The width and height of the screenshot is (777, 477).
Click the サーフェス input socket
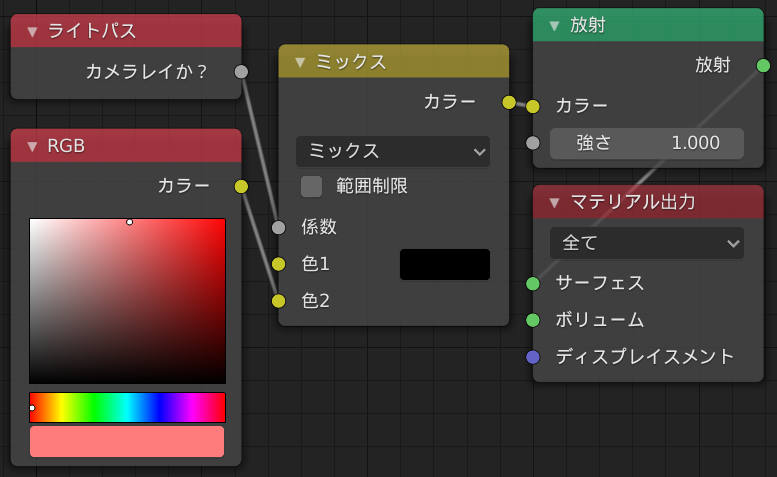[x=533, y=283]
